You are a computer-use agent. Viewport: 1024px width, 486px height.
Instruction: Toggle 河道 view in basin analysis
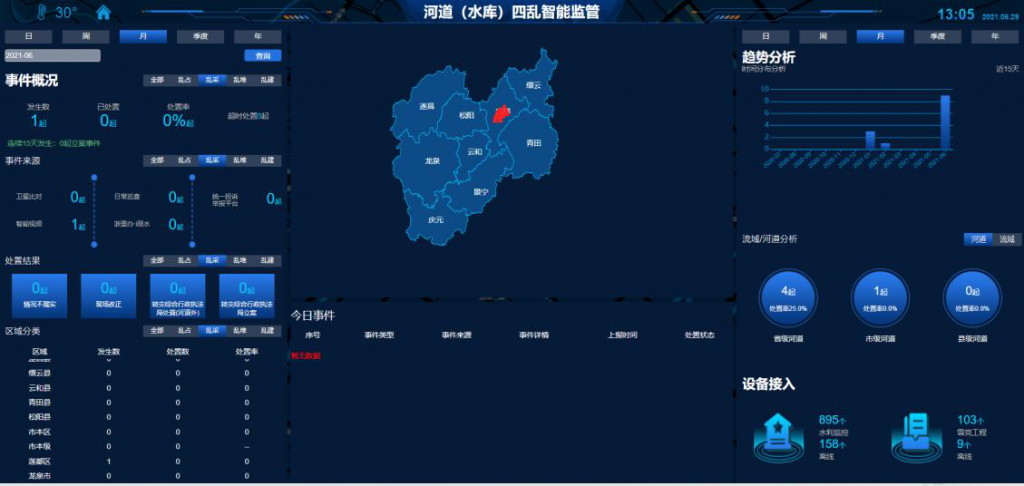(x=979, y=239)
